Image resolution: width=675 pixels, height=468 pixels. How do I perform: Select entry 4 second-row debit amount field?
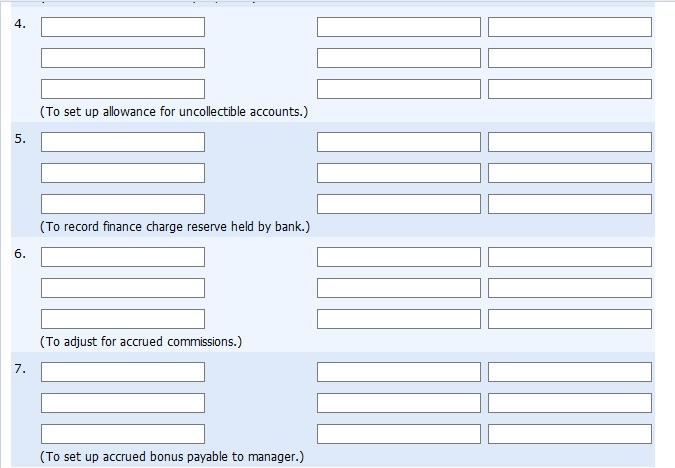pyautogui.click(x=399, y=58)
